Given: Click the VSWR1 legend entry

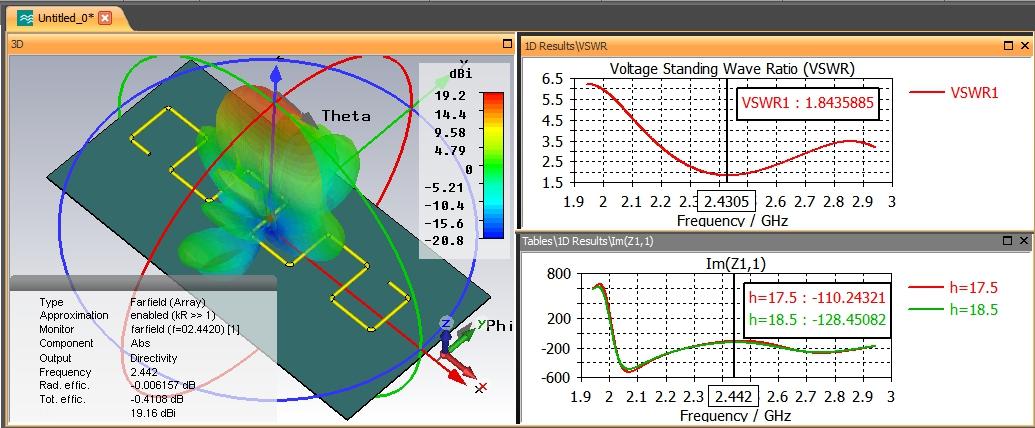Looking at the screenshot, I should click(954, 93).
